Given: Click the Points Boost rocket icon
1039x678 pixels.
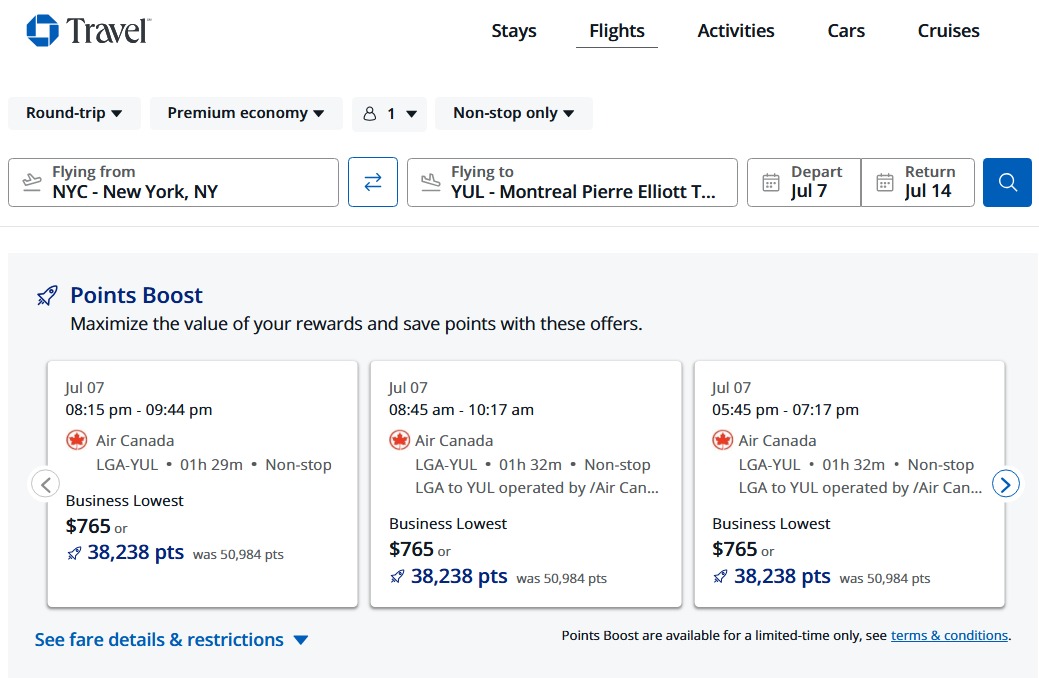Looking at the screenshot, I should point(47,295).
